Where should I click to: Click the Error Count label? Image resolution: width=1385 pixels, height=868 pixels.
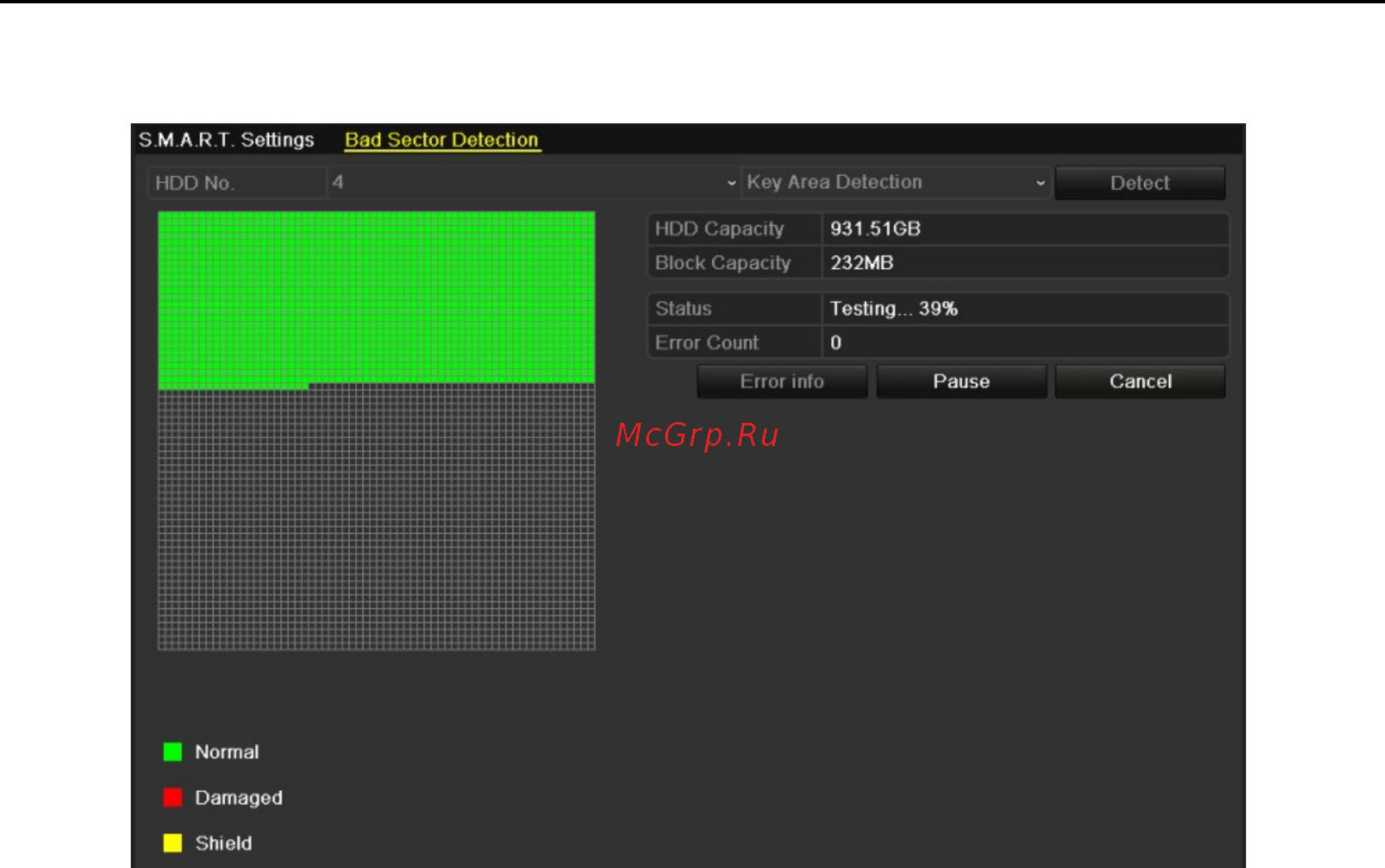pos(706,343)
